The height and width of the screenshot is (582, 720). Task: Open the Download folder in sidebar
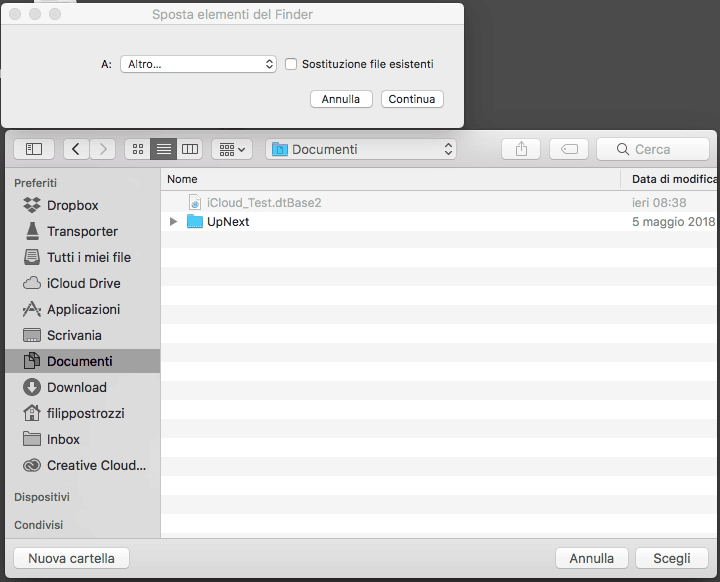(x=83, y=387)
